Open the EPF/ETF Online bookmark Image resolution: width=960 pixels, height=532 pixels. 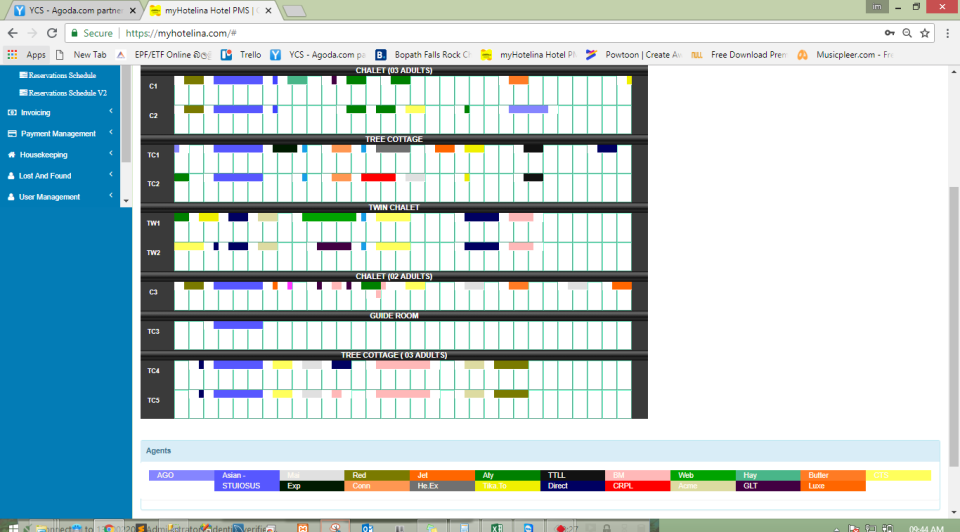[163, 54]
